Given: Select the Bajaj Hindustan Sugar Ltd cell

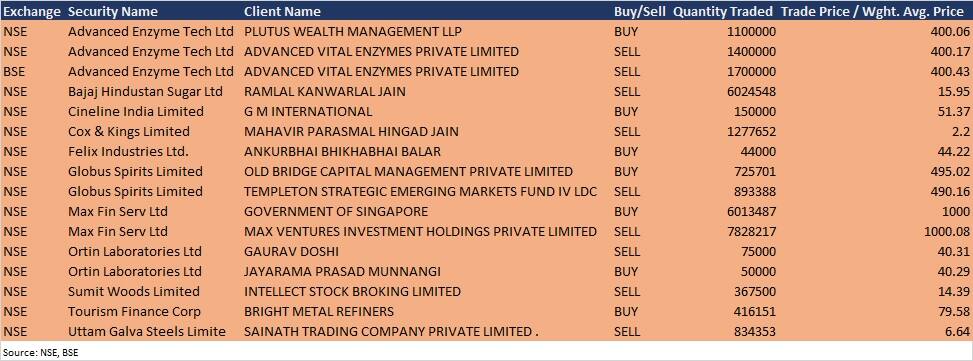Looking at the screenshot, I should click(145, 92).
